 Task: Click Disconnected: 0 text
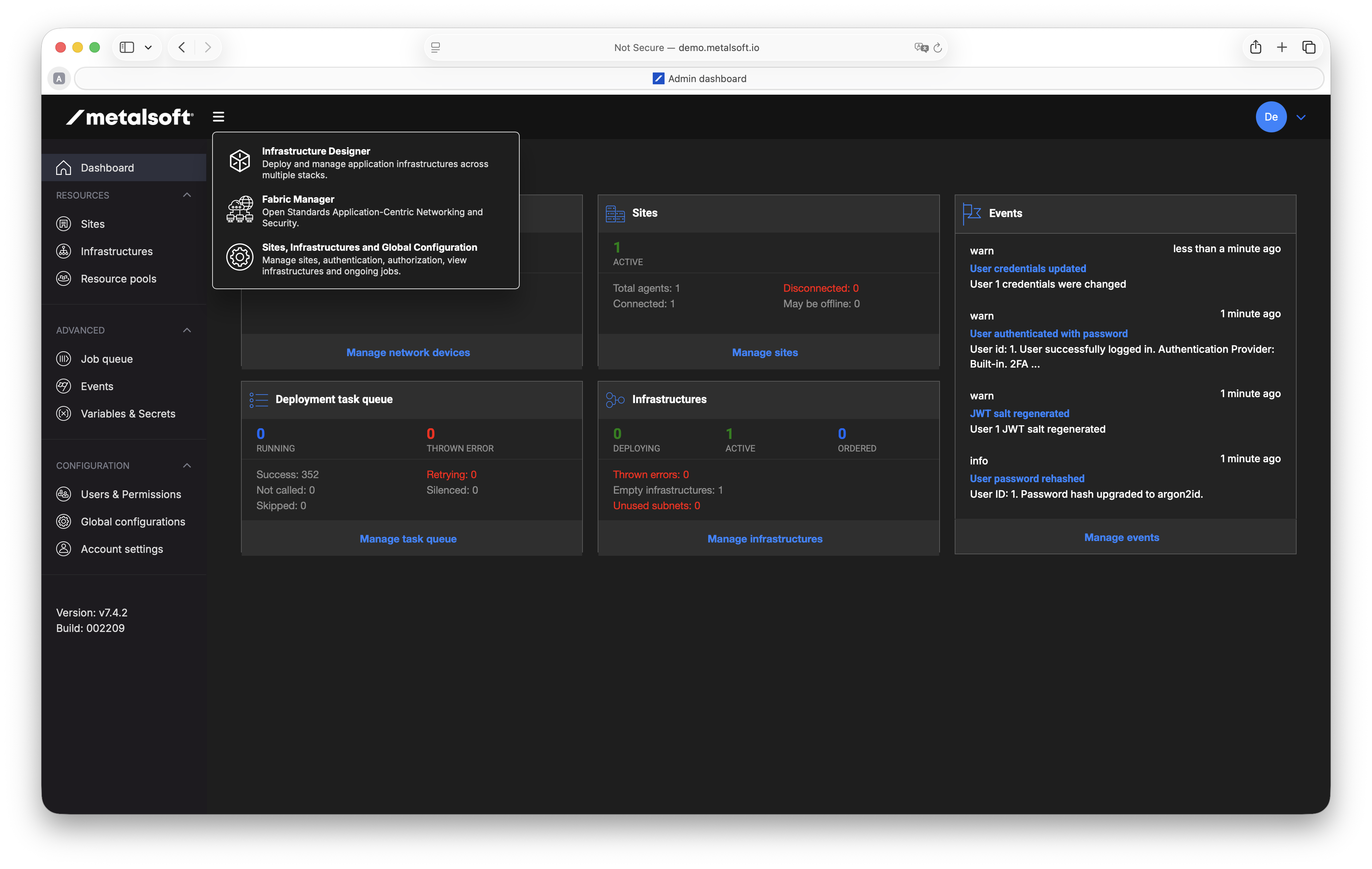point(821,288)
